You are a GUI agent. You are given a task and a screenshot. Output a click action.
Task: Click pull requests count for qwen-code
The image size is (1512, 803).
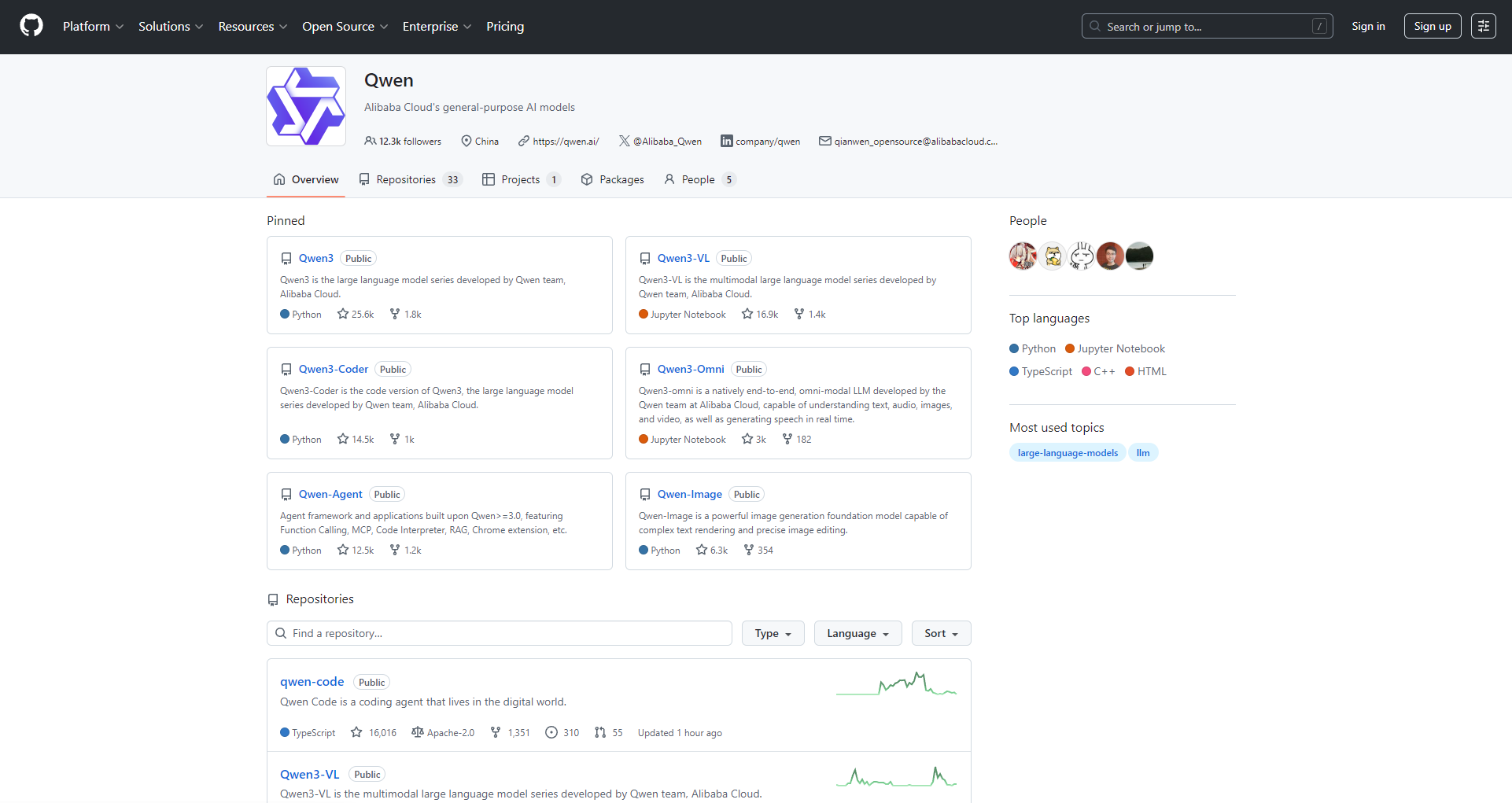pyautogui.click(x=609, y=733)
